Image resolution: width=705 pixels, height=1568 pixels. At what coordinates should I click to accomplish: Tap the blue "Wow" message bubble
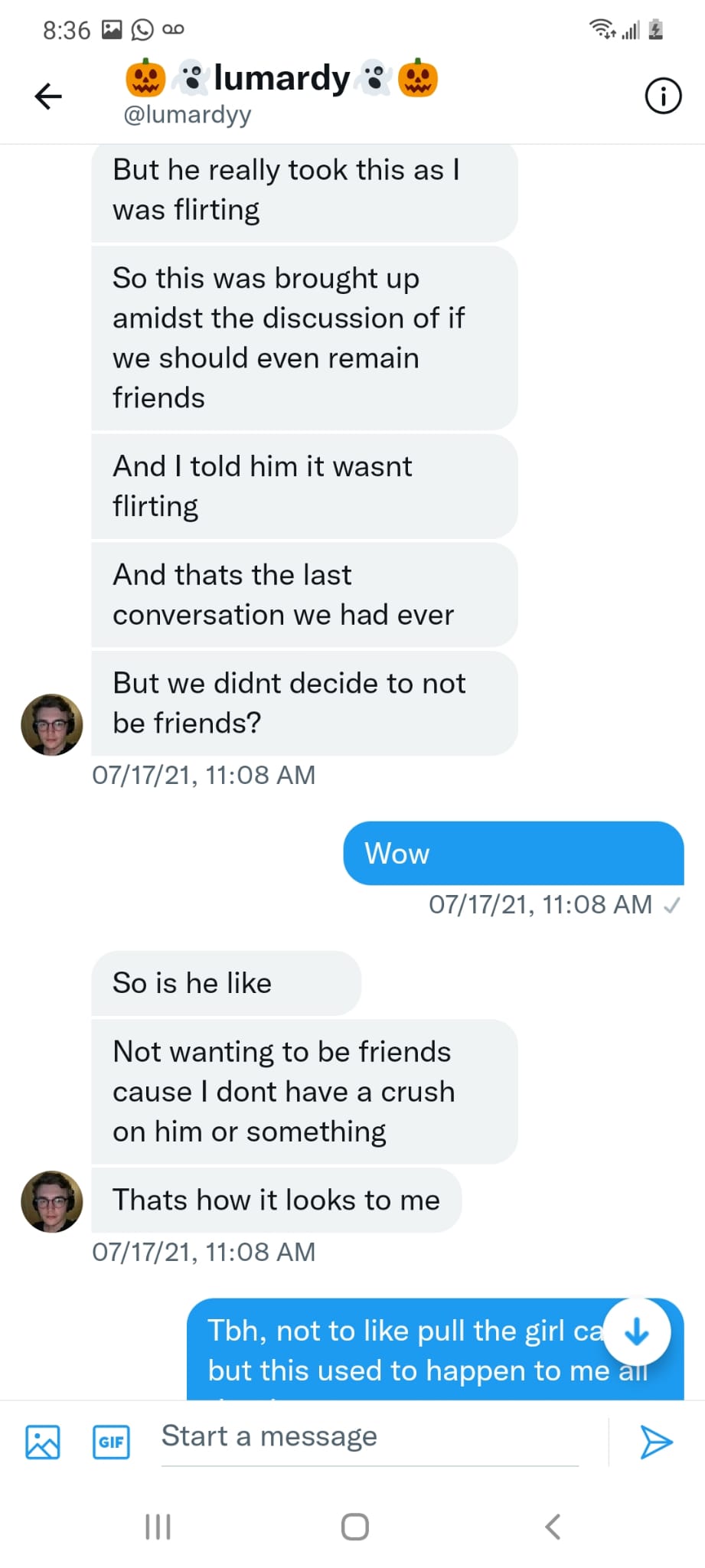point(513,854)
